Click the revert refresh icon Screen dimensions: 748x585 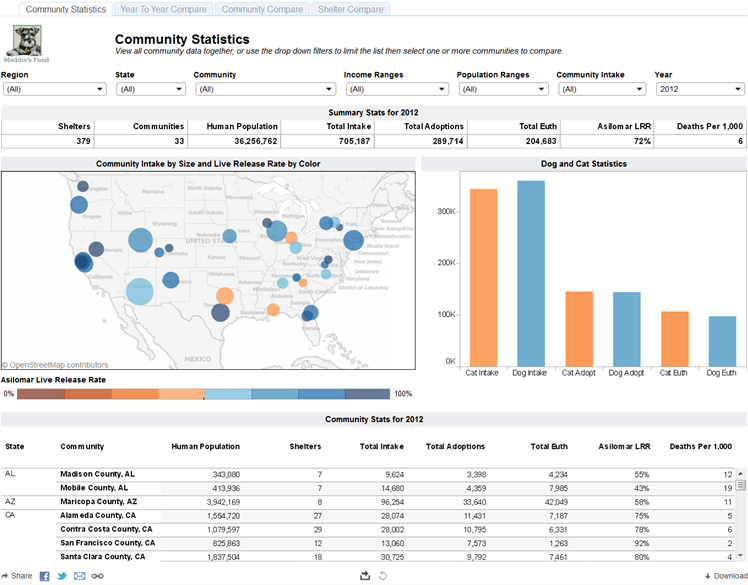click(x=382, y=575)
